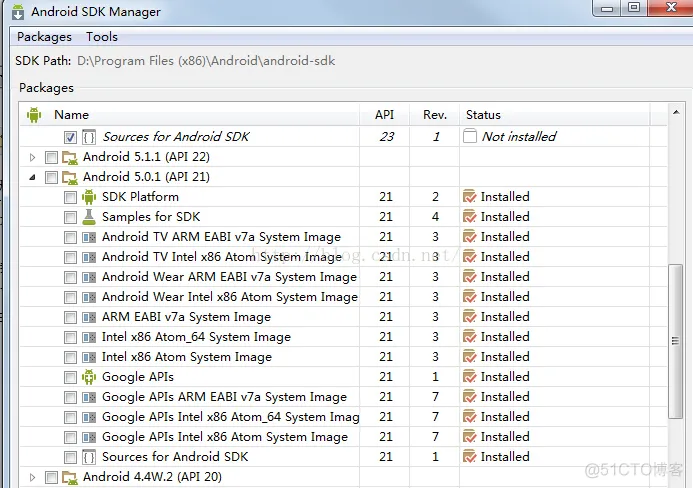Open the Packages menu
The image size is (693, 488).
44,37
